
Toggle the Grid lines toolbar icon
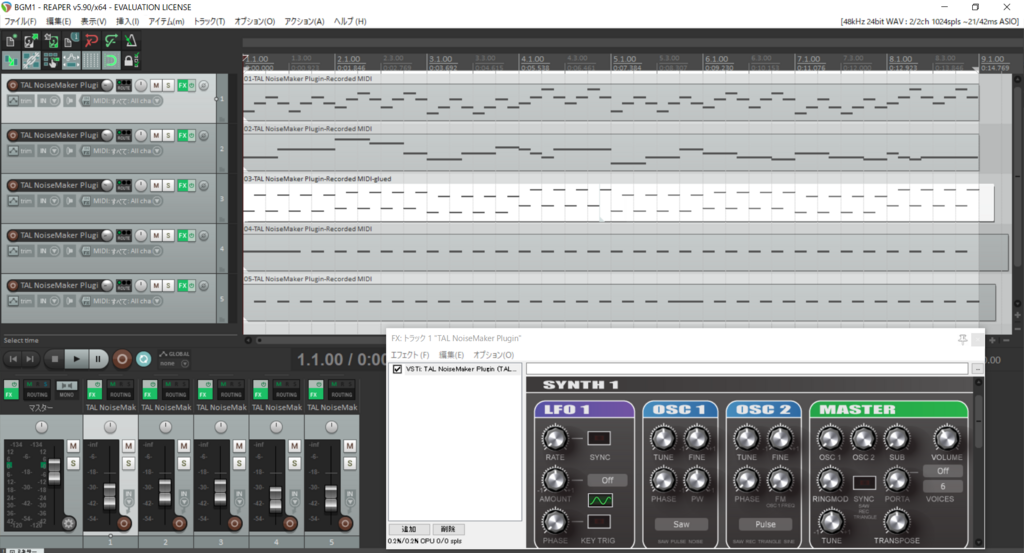click(x=91, y=61)
